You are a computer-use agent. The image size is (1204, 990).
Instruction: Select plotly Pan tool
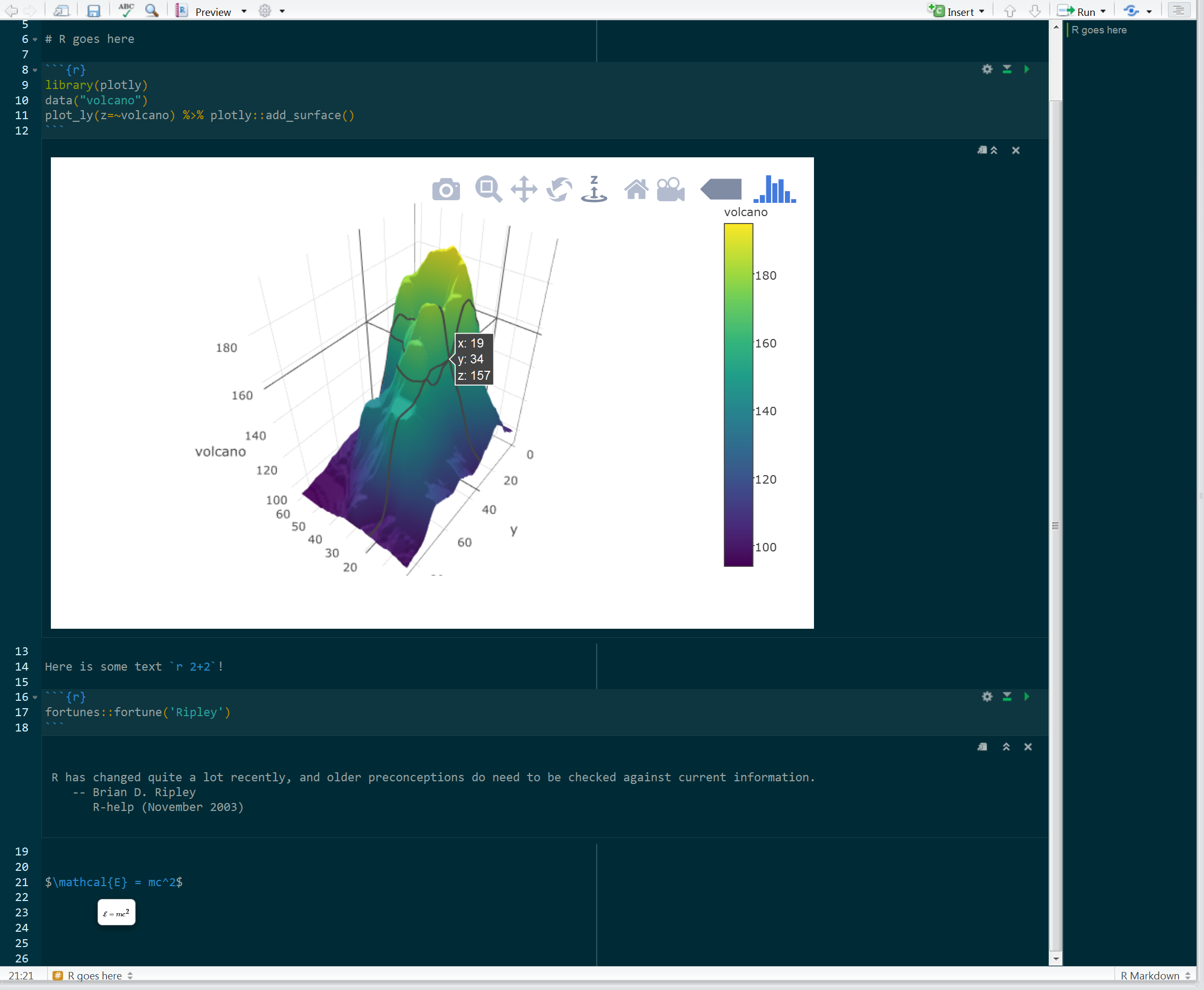(x=524, y=189)
